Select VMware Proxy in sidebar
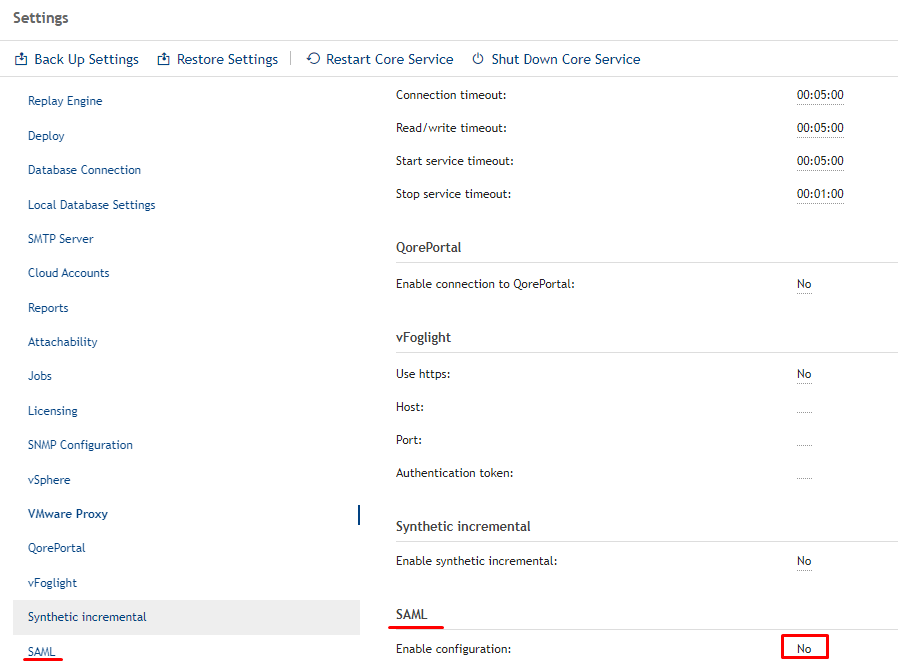 68,514
